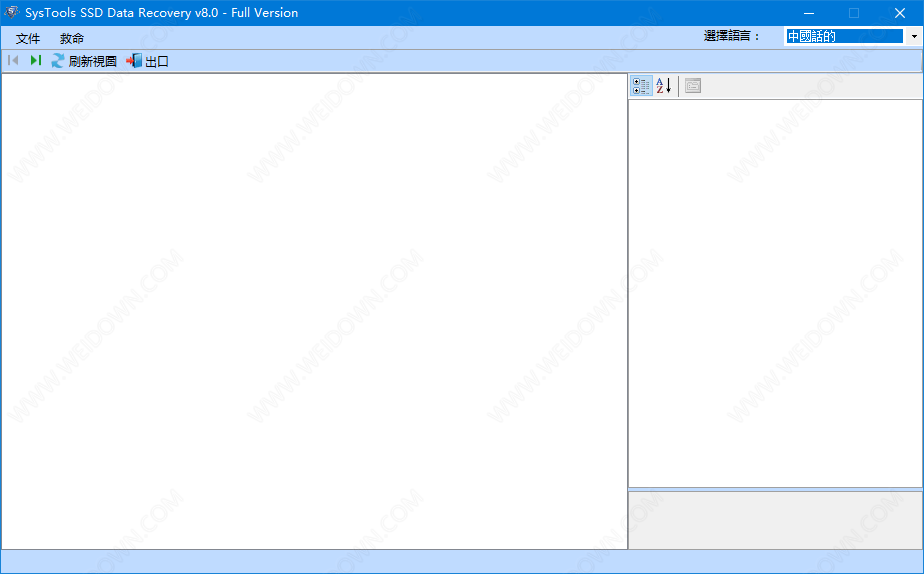This screenshot has width=924, height=574.
Task: Switch property grid to categorized view
Action: click(641, 86)
